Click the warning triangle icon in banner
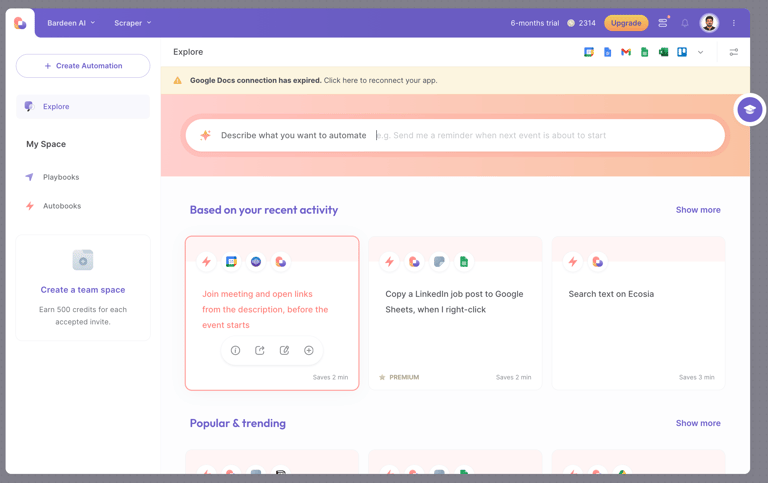Screen dimensions: 768x483 177,80
